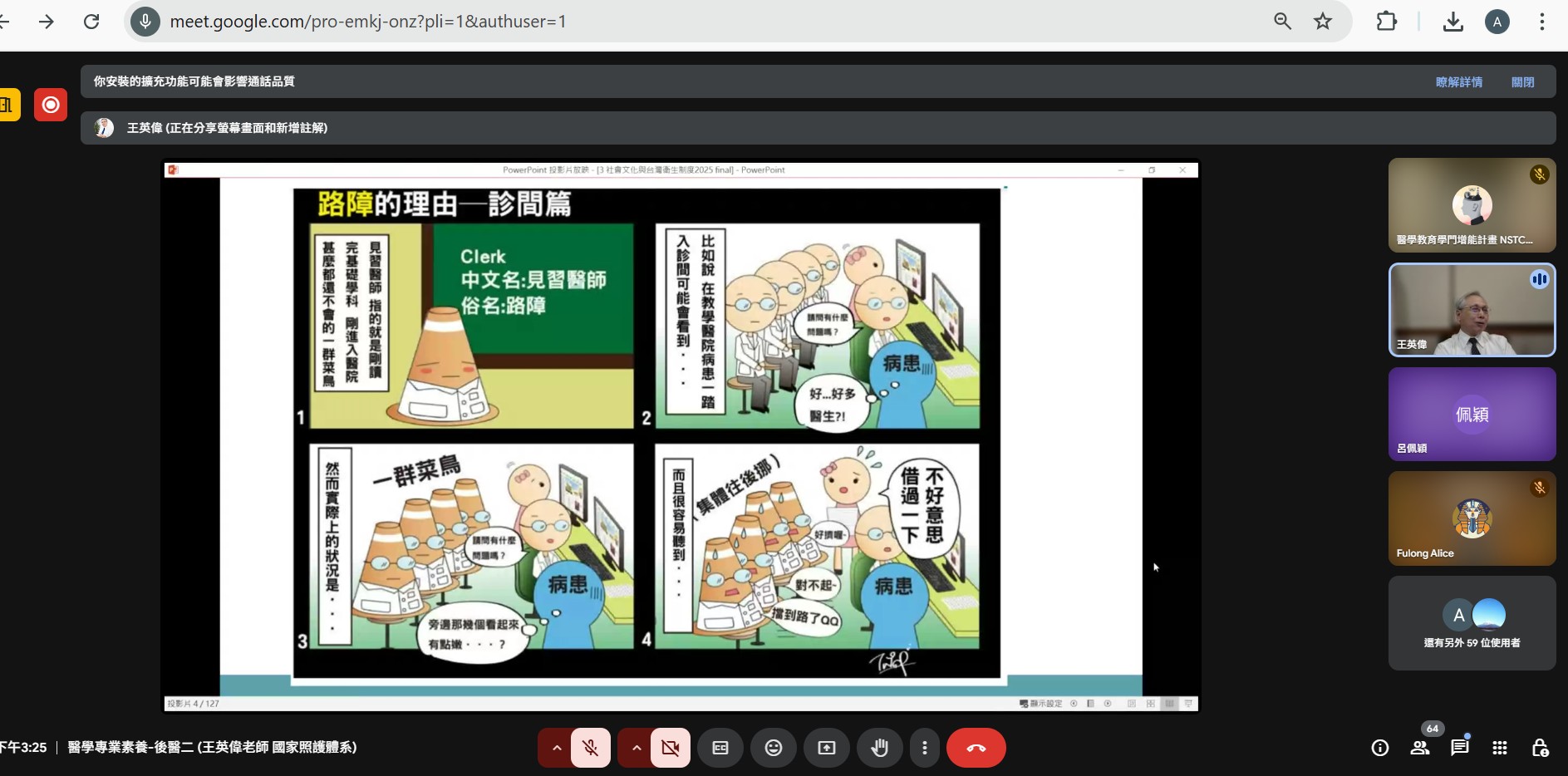This screenshot has width=1568, height=776.
Task: Raise hand in the meeting
Action: [879, 748]
